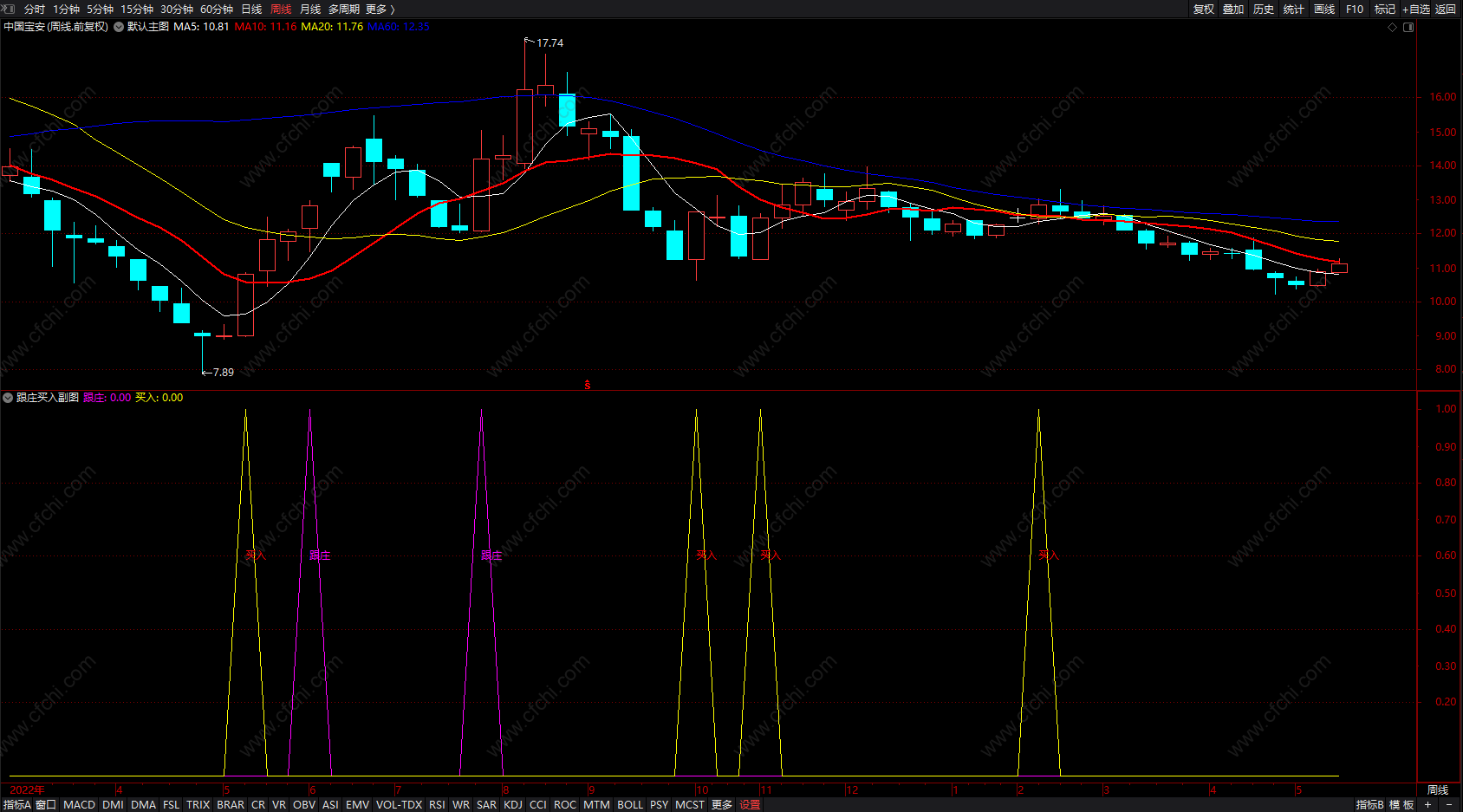Switch indicator to CCI
The height and width of the screenshot is (812, 1463).
pyautogui.click(x=538, y=805)
